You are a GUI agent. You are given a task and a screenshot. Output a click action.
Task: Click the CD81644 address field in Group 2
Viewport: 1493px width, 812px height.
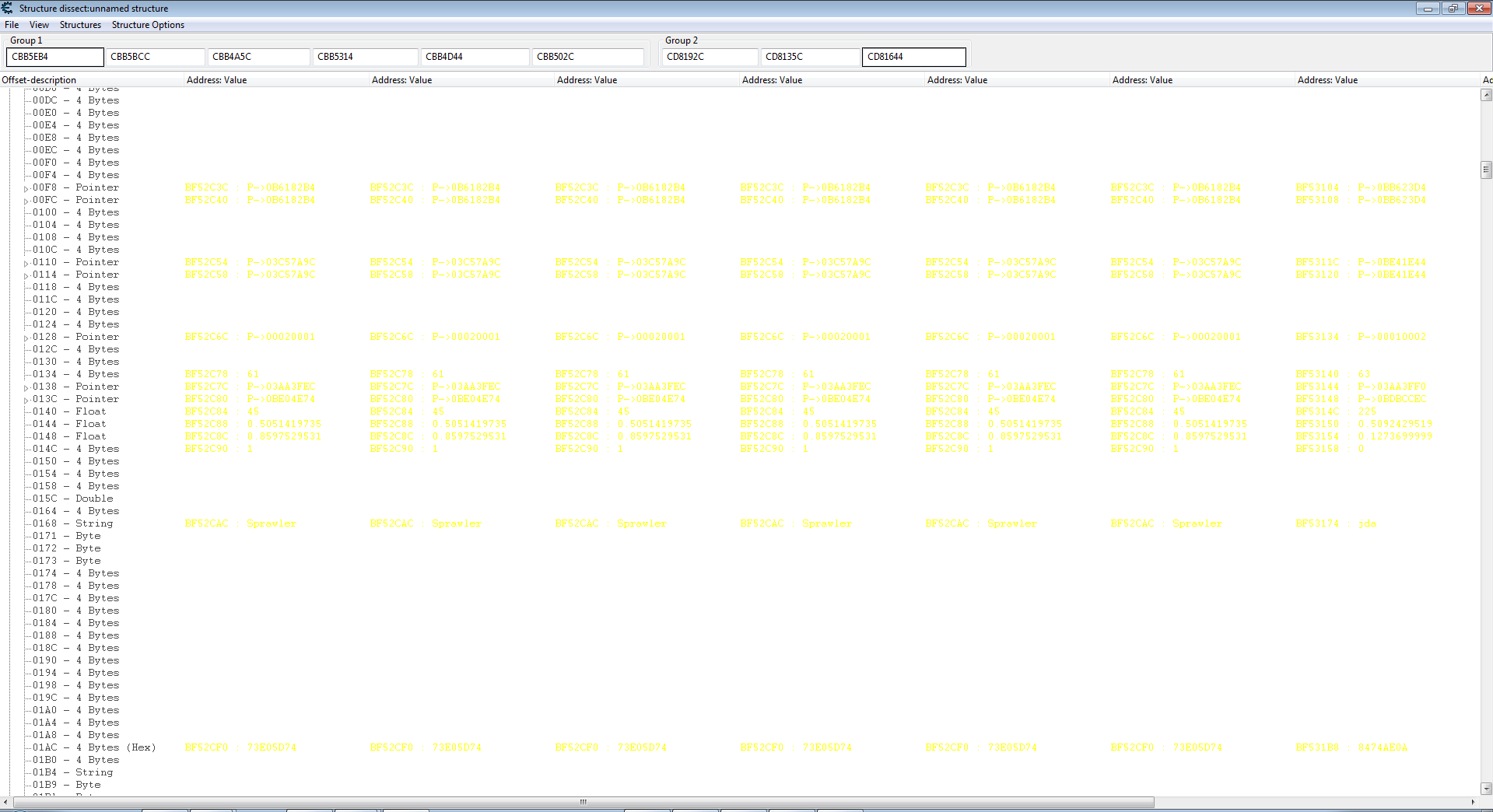914,57
